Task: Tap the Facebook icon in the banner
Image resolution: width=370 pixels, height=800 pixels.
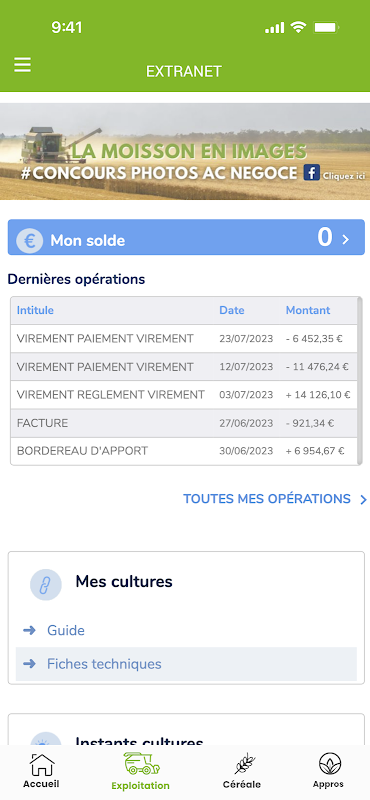Action: [311, 172]
